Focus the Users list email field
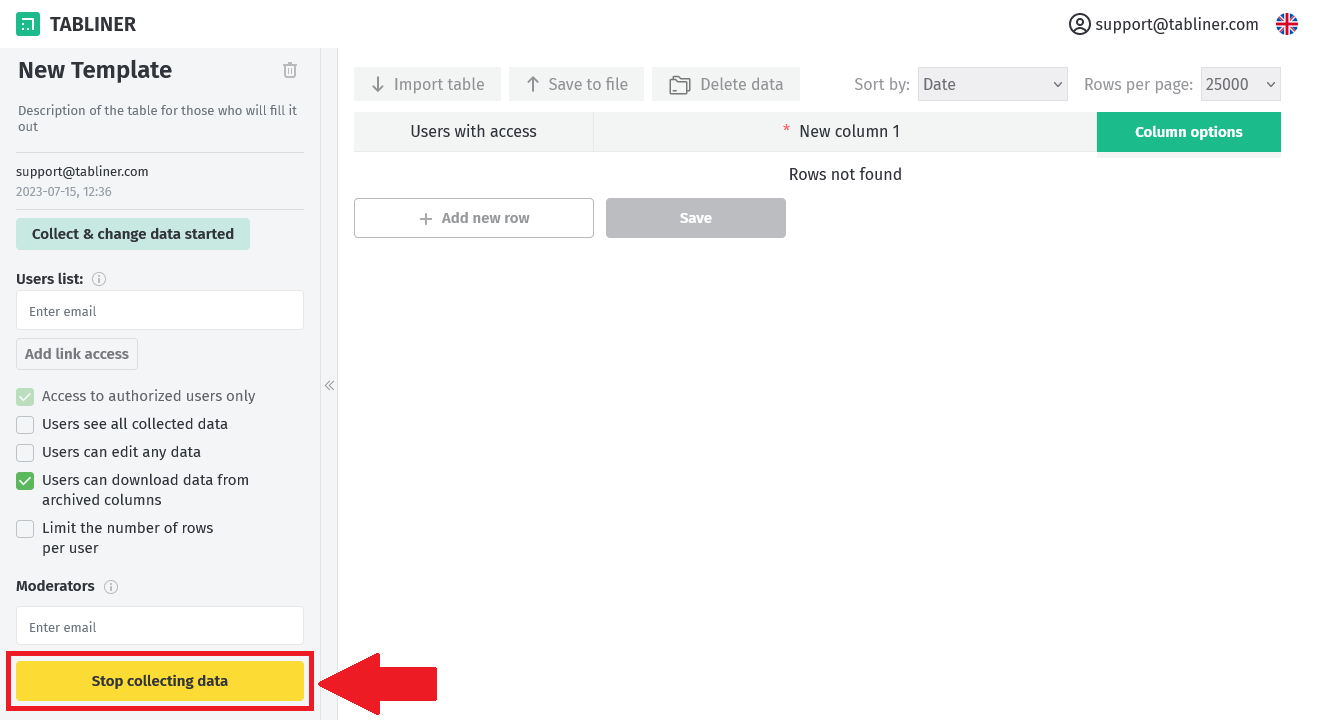The height and width of the screenshot is (720, 1321). [160, 311]
